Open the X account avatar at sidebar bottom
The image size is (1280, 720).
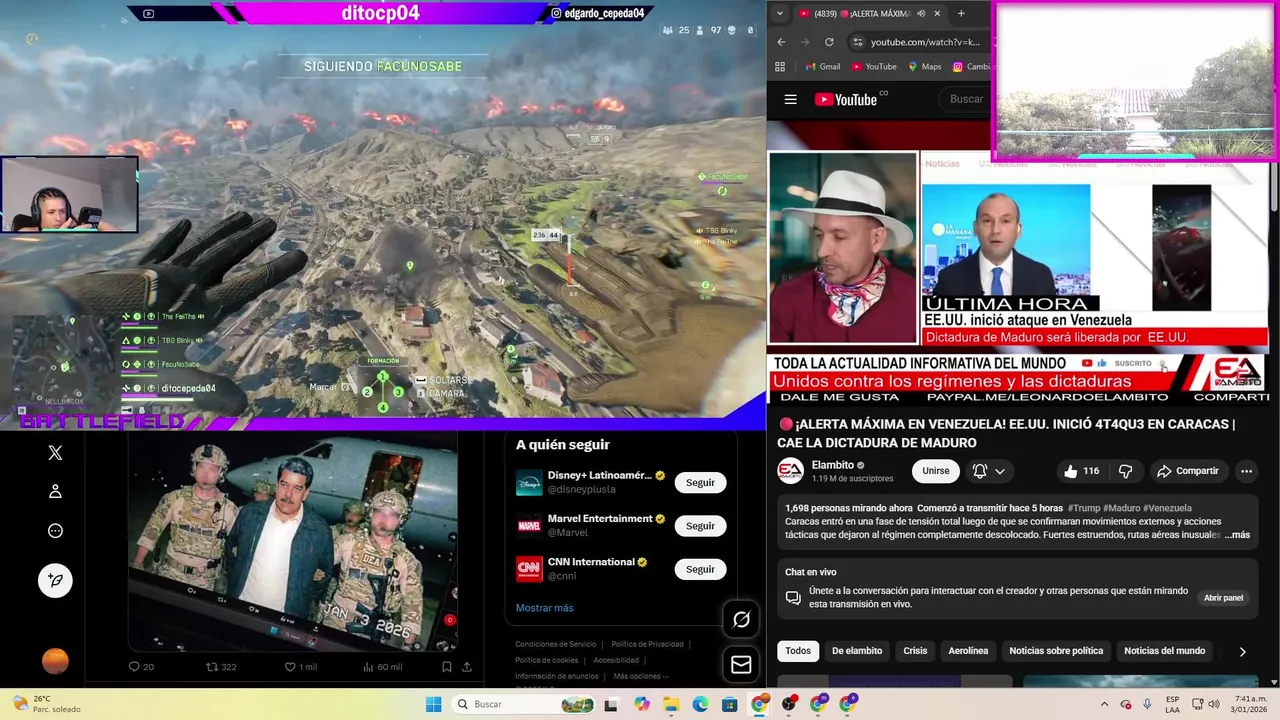pyautogui.click(x=55, y=661)
